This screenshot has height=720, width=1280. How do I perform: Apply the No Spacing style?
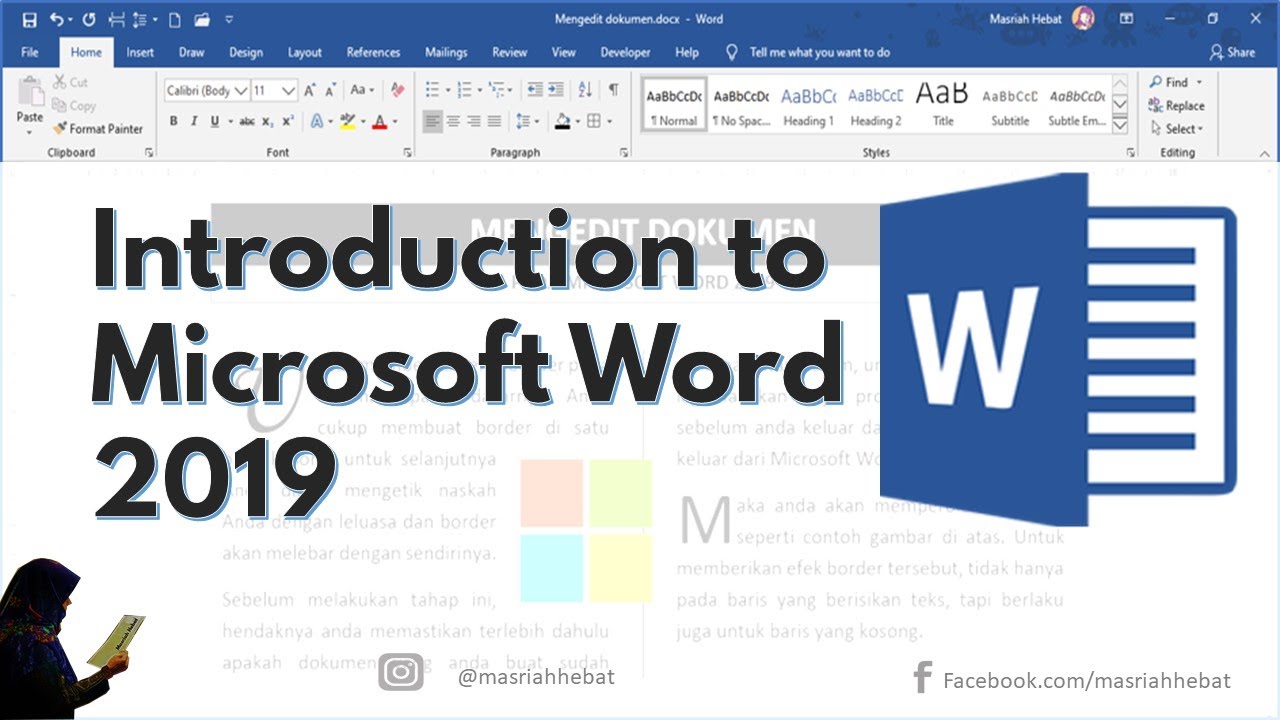point(741,105)
